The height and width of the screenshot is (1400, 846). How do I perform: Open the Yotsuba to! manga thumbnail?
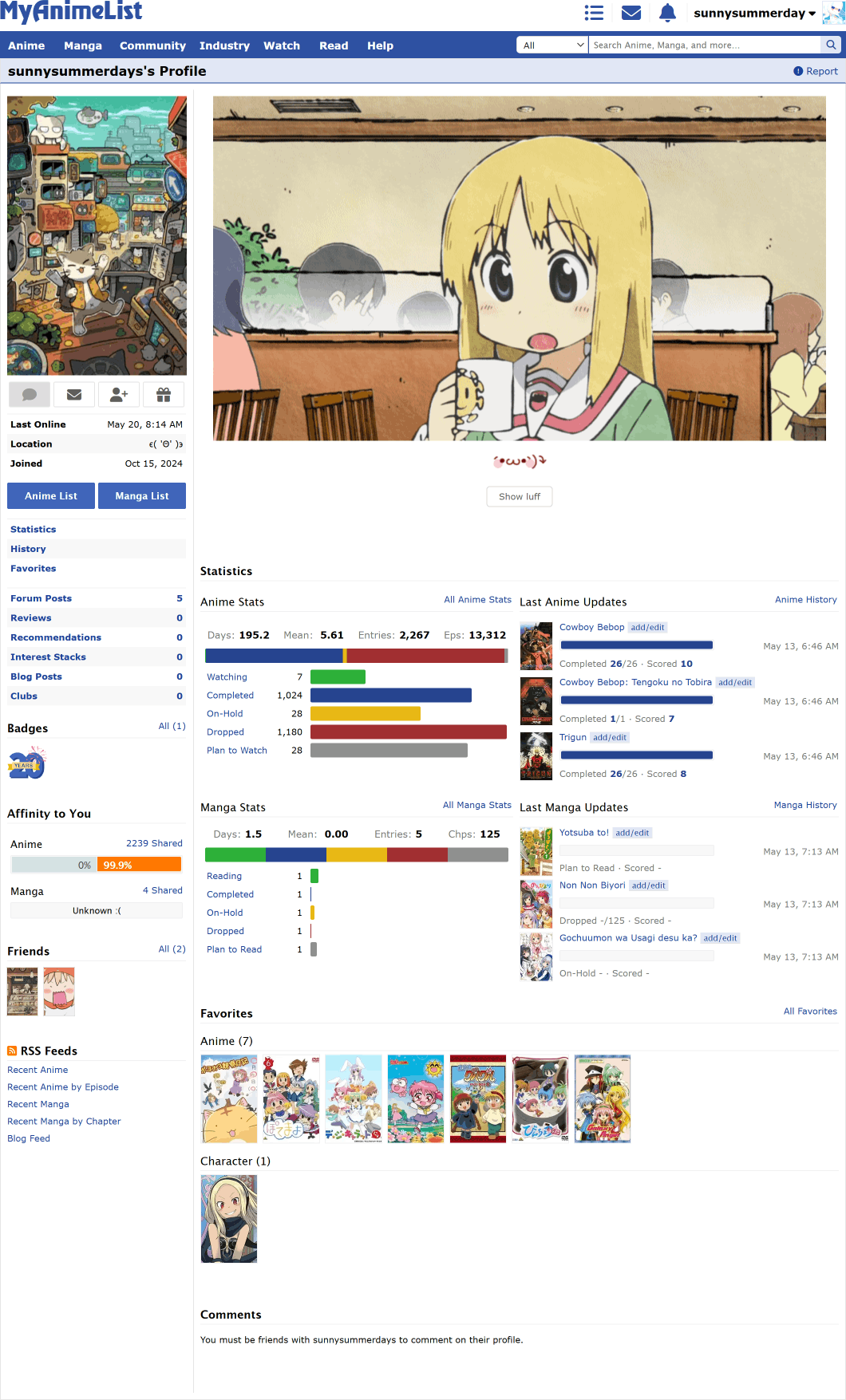pos(536,851)
